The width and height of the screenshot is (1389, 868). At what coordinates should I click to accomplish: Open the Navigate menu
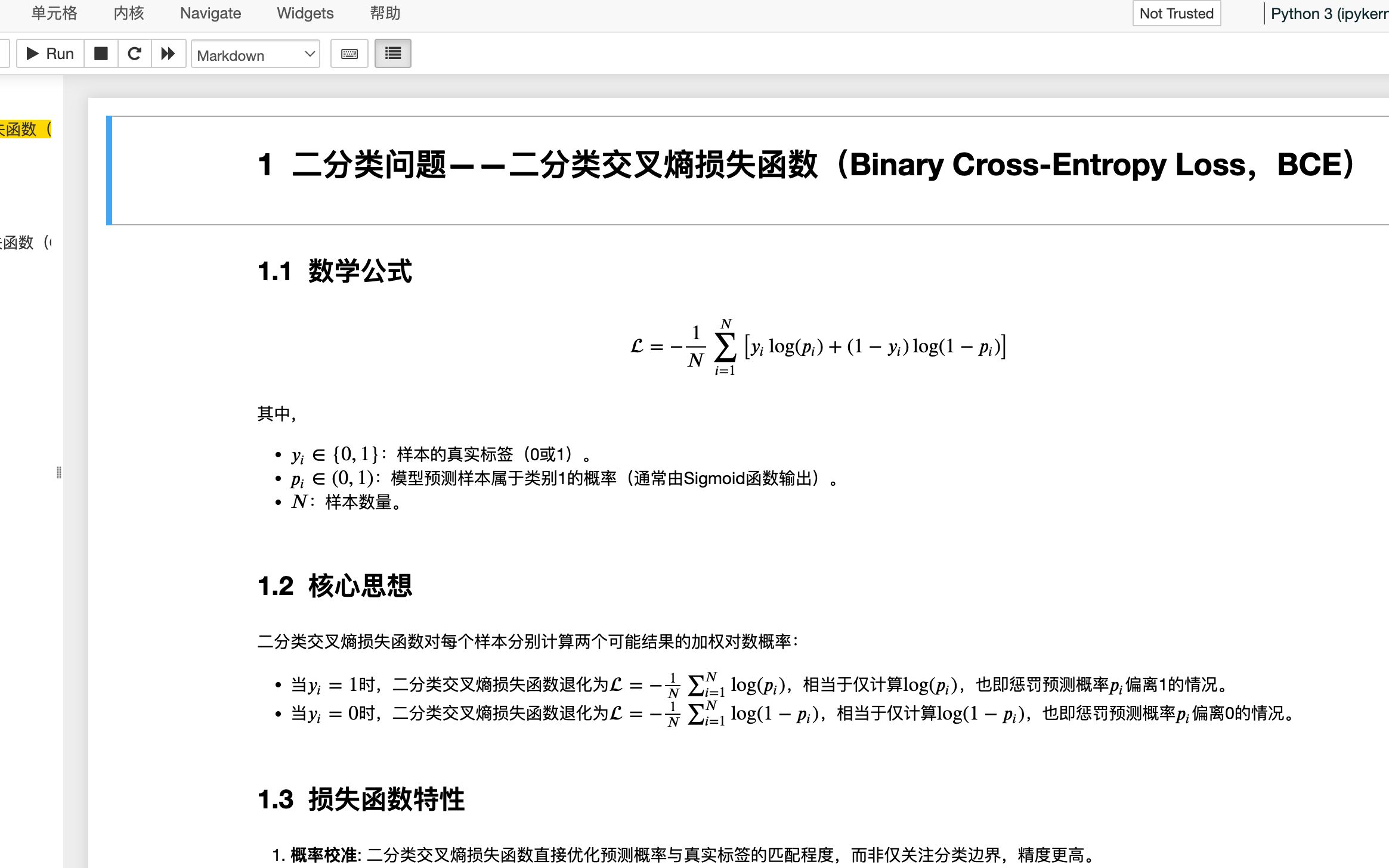pos(211,13)
